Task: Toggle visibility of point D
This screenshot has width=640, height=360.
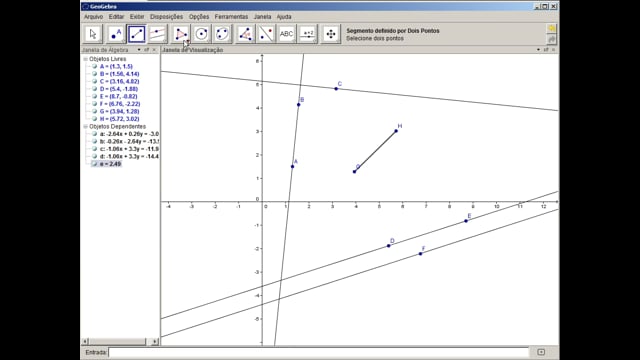Action: click(x=94, y=89)
